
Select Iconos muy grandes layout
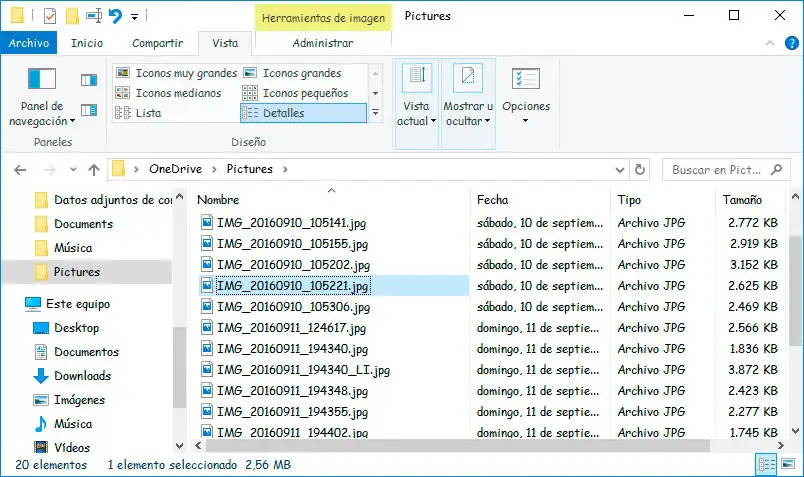click(x=176, y=73)
